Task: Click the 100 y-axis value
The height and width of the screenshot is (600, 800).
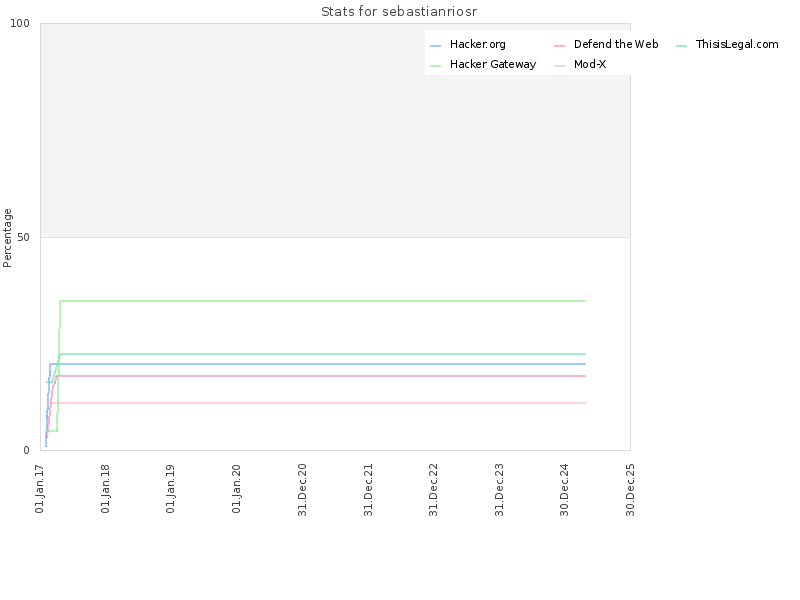Action: [x=20, y=23]
